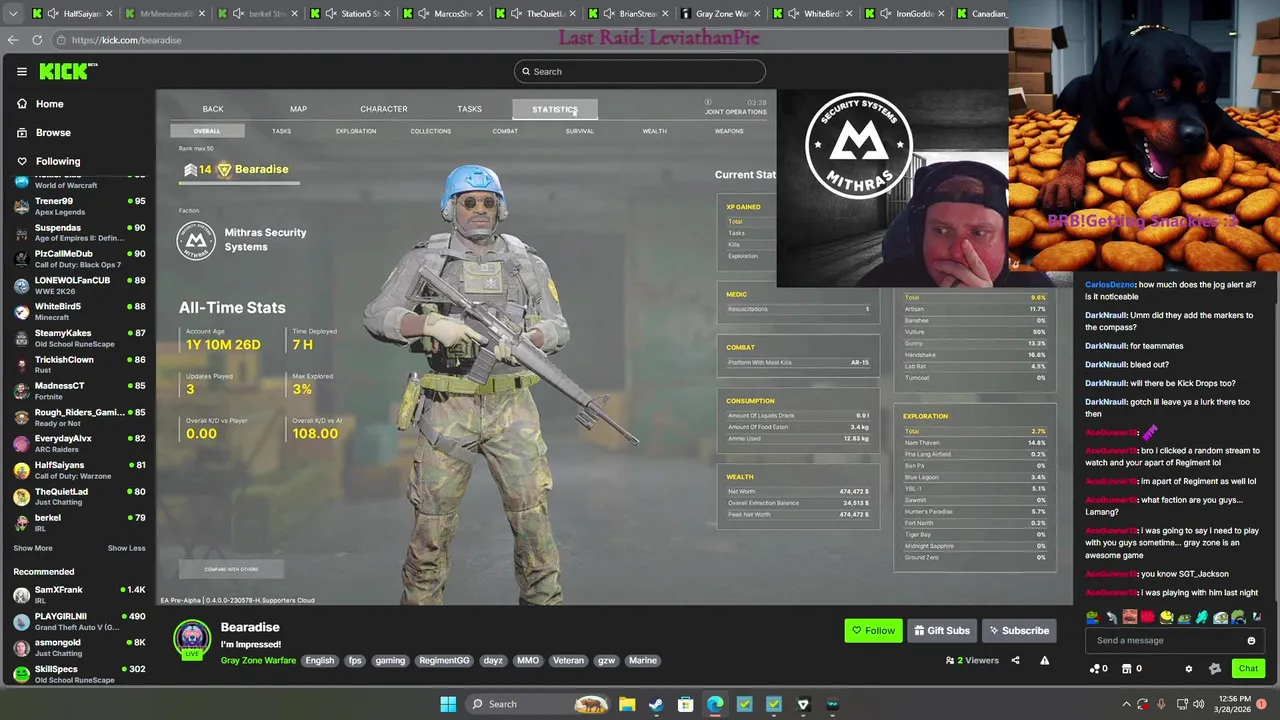The image size is (1280, 720).
Task: Open the Browse page
Action: point(43,132)
